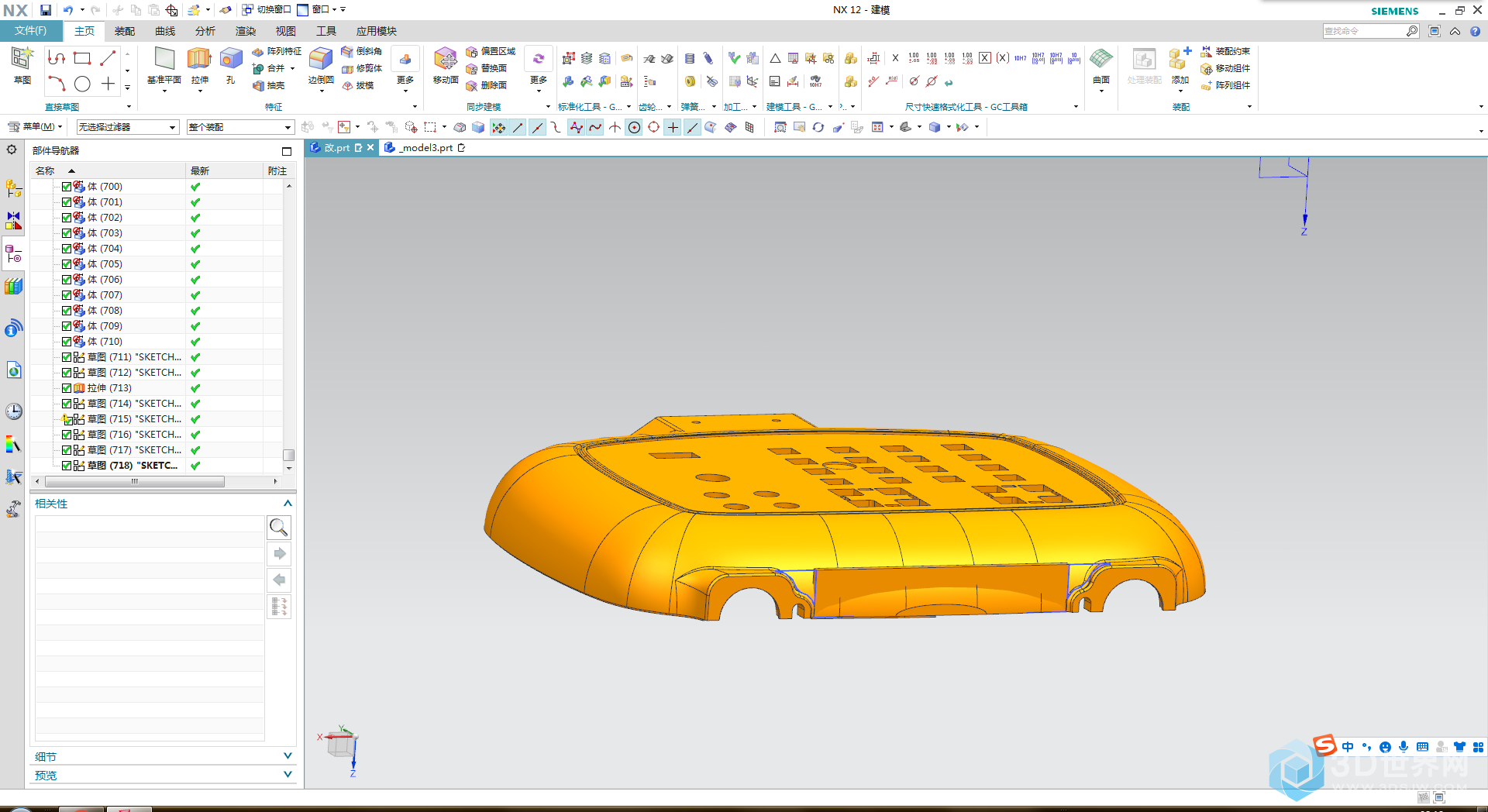Pick the Arc sketch tool
Image resolution: width=1488 pixels, height=812 pixels.
[57, 84]
